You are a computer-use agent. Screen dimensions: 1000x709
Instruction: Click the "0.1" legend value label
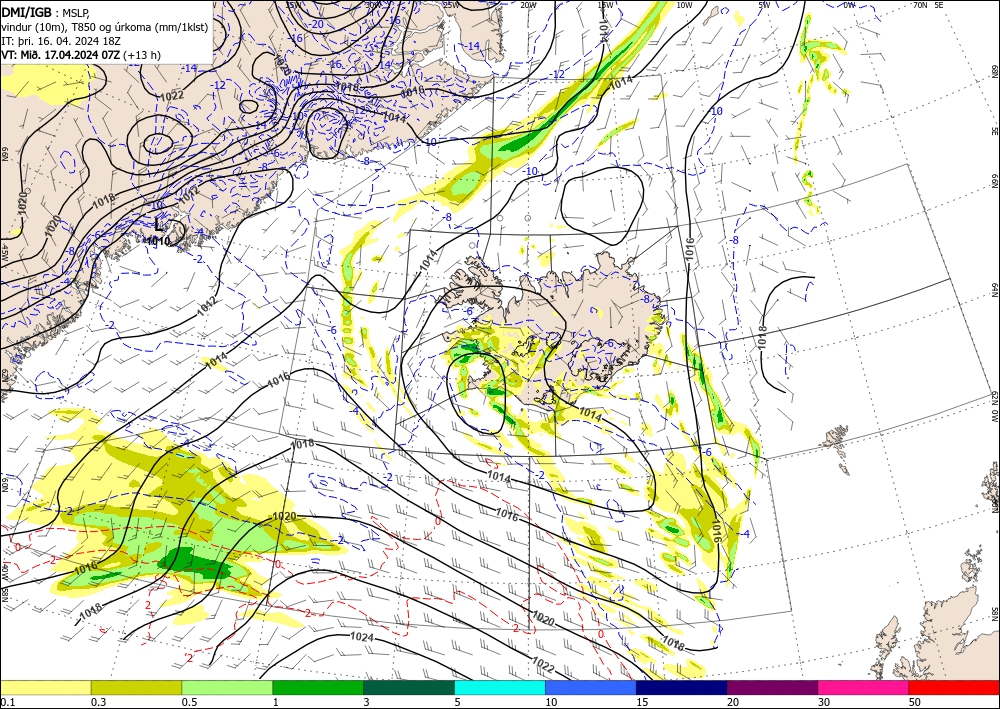[x=6, y=702]
